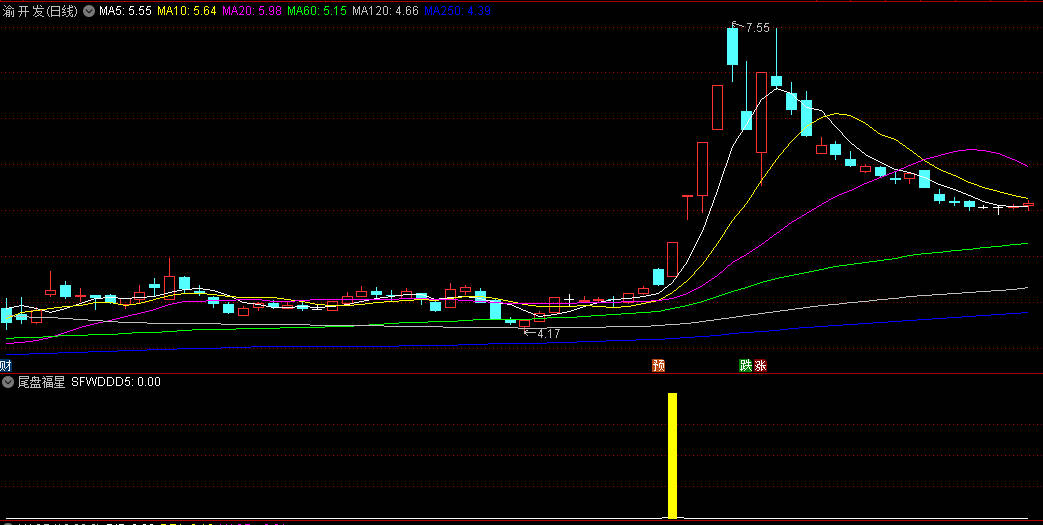
Task: Click the 4.17 low price label
Action: [549, 334]
